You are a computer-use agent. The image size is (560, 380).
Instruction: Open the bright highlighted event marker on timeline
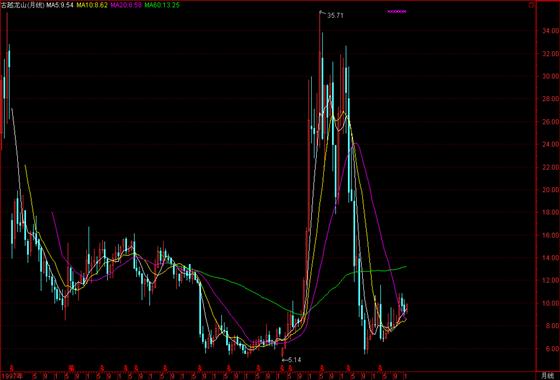[x=72, y=367]
